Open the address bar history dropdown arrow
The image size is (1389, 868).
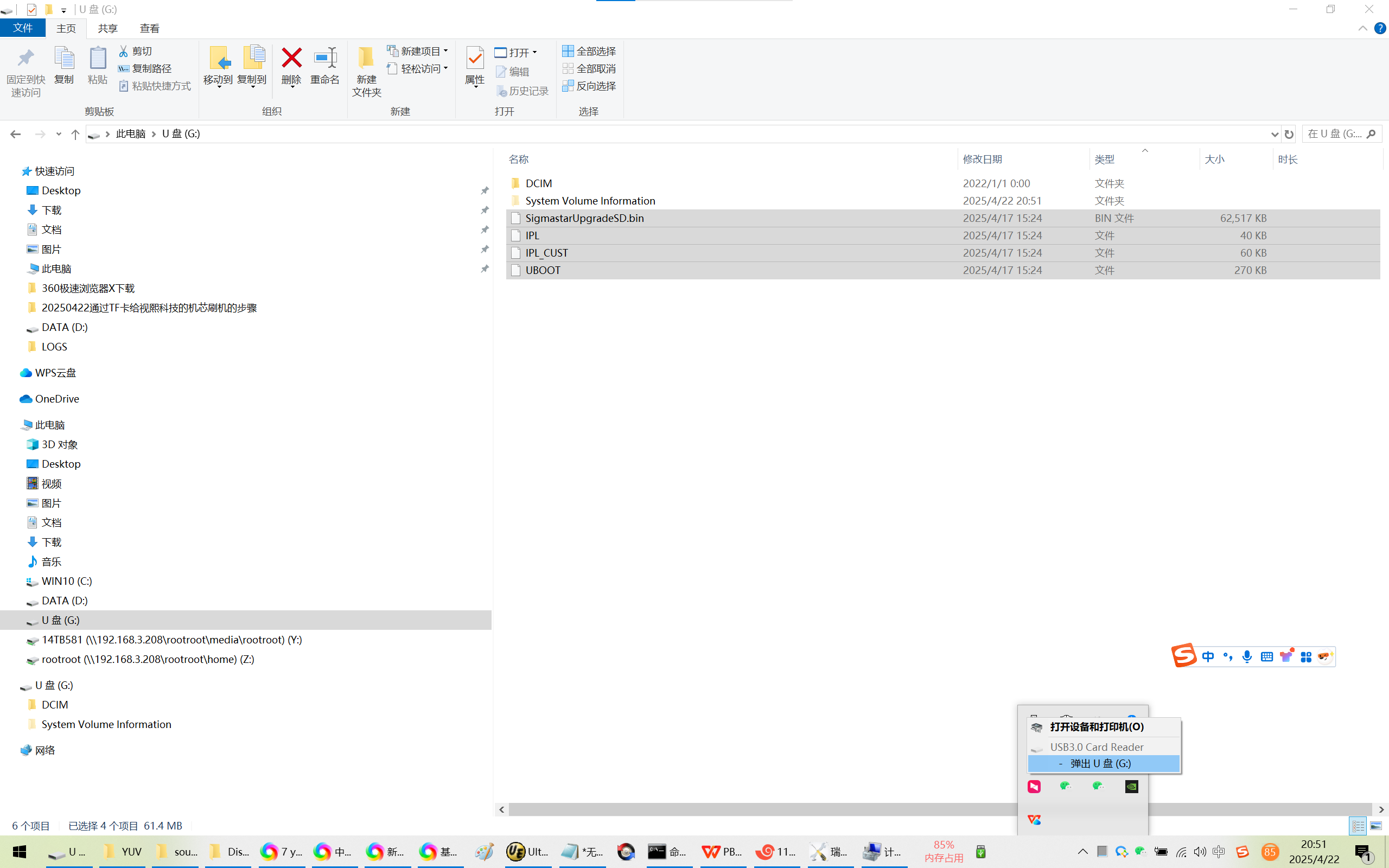pos(1275,134)
